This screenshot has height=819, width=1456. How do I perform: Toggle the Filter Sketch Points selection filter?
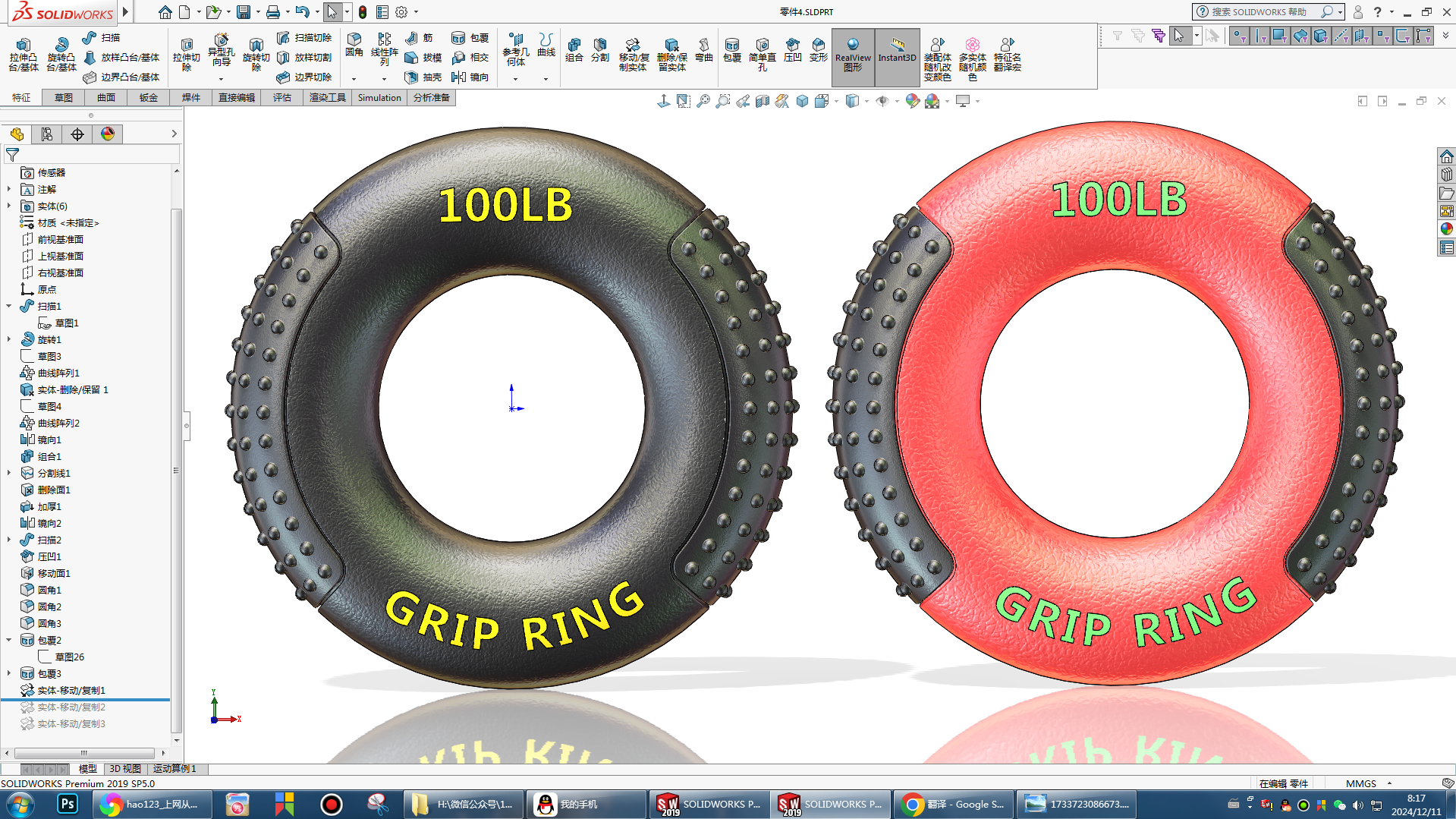coord(1382,36)
